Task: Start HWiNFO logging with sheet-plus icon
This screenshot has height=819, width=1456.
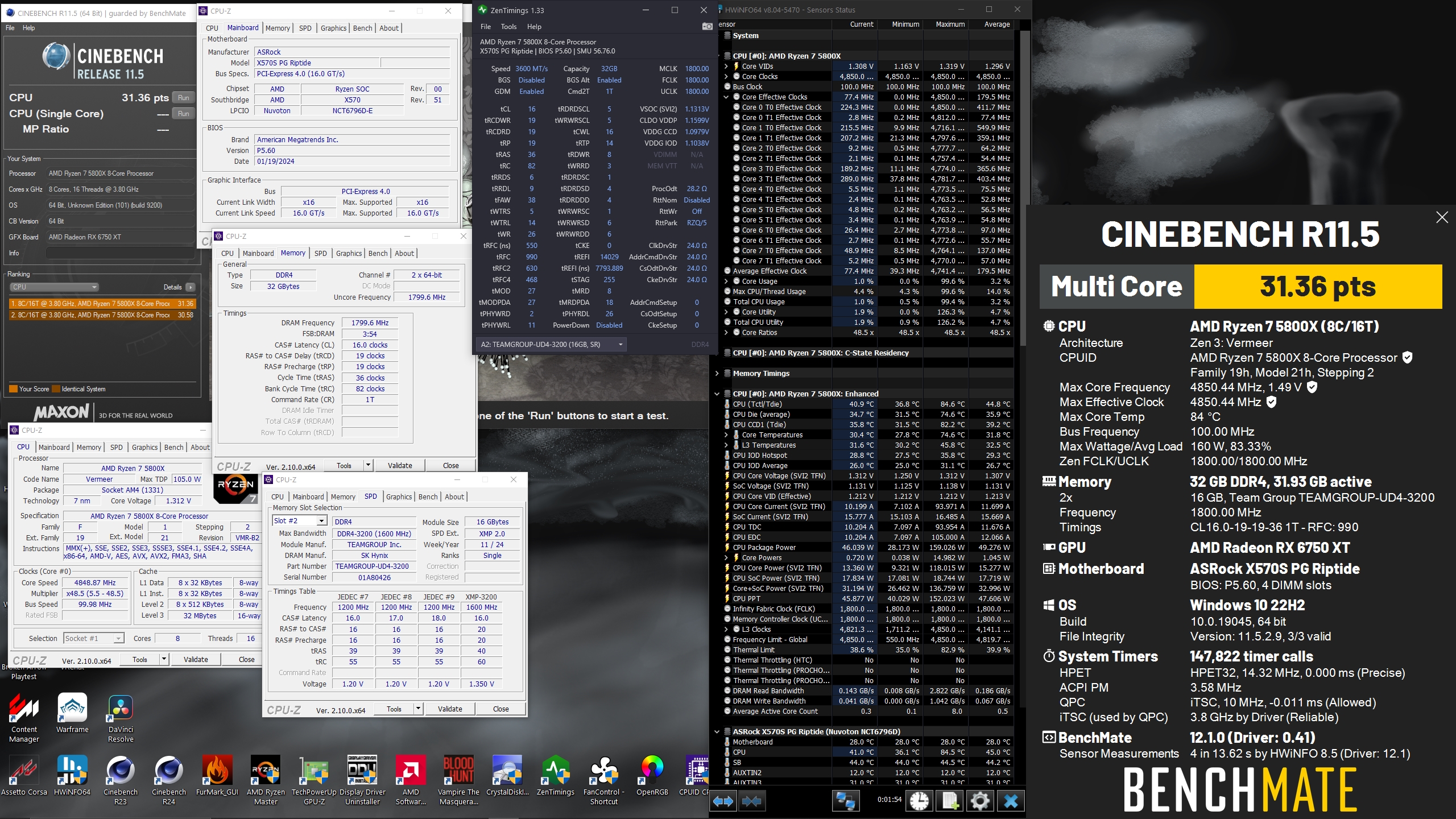Action: pos(950,801)
